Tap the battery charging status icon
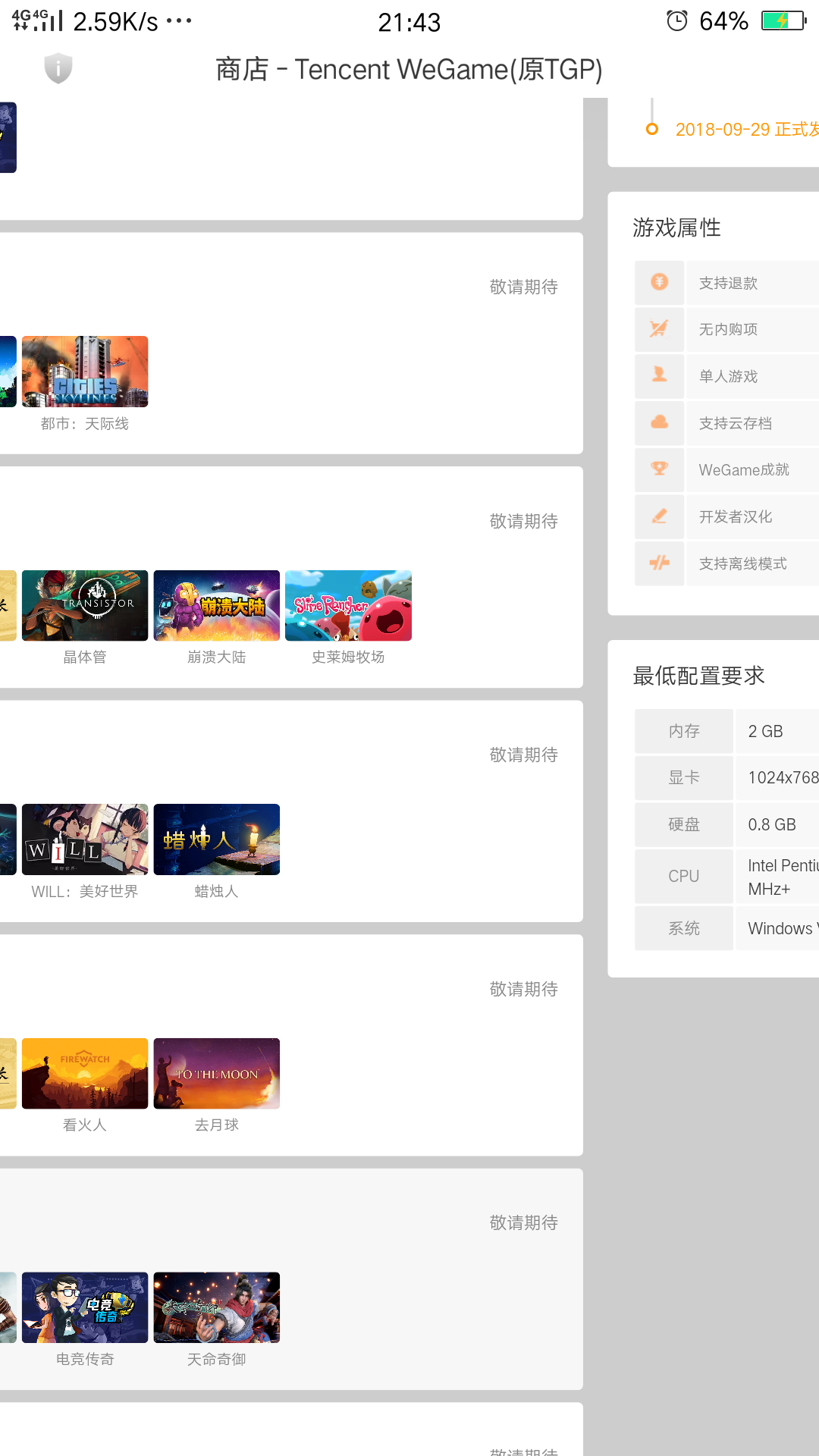Image resolution: width=819 pixels, height=1456 pixels. coord(783,20)
